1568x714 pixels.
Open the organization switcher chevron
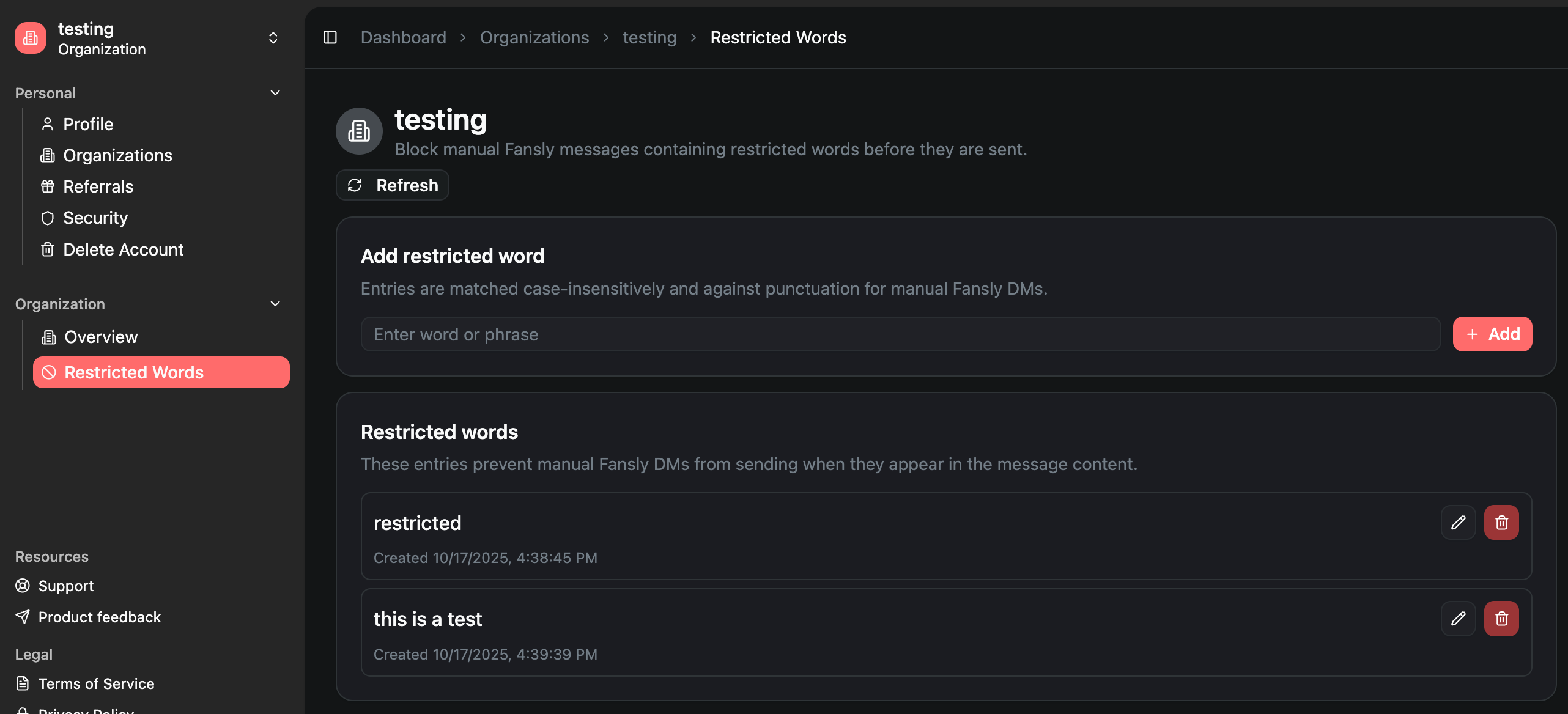click(273, 38)
